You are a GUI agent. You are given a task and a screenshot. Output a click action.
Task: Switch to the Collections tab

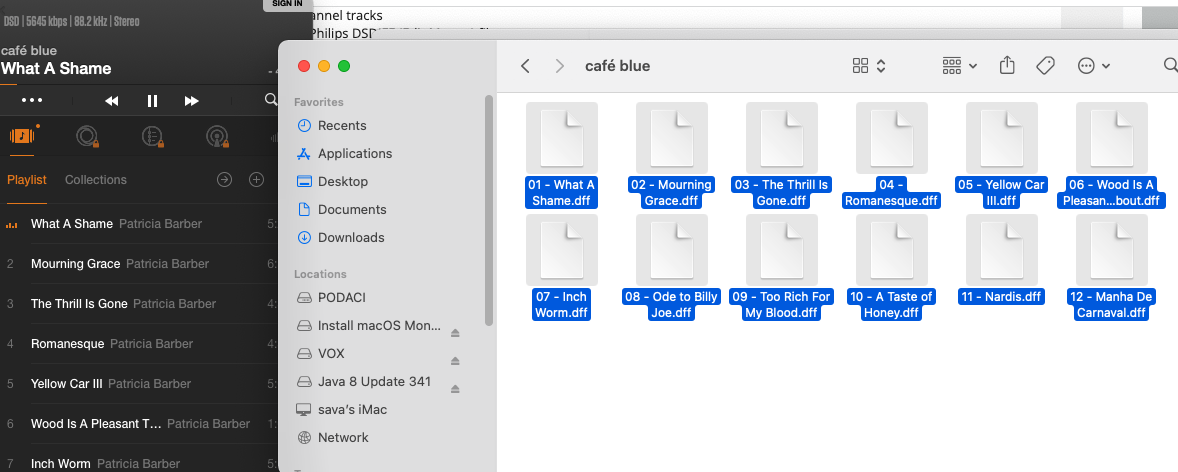pos(95,180)
